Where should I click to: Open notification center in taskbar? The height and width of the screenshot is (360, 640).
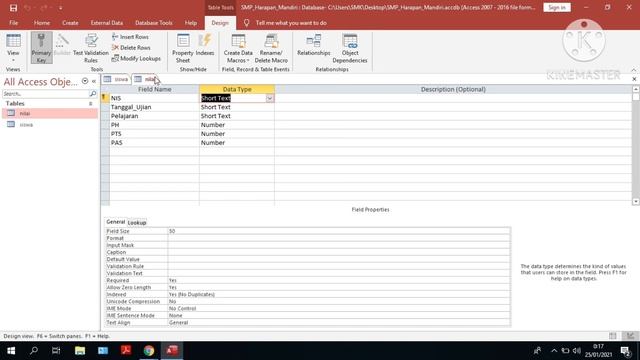point(625,351)
